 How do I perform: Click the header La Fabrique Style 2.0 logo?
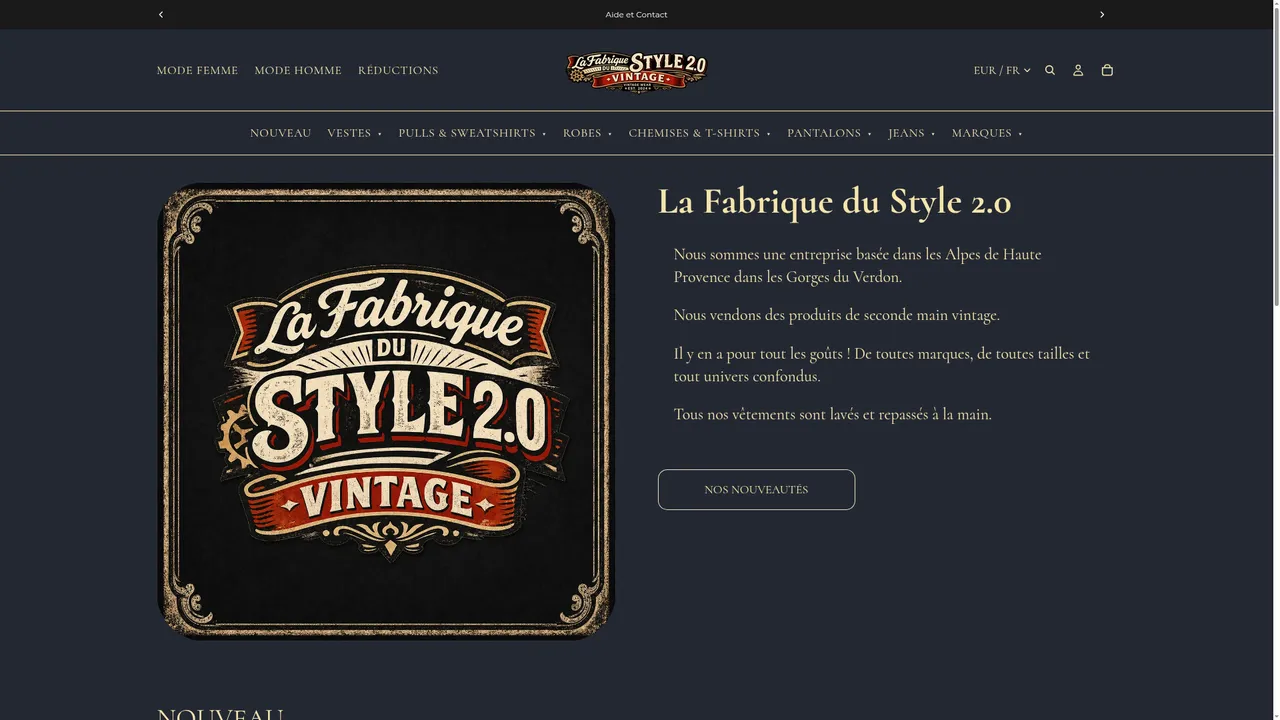click(637, 71)
